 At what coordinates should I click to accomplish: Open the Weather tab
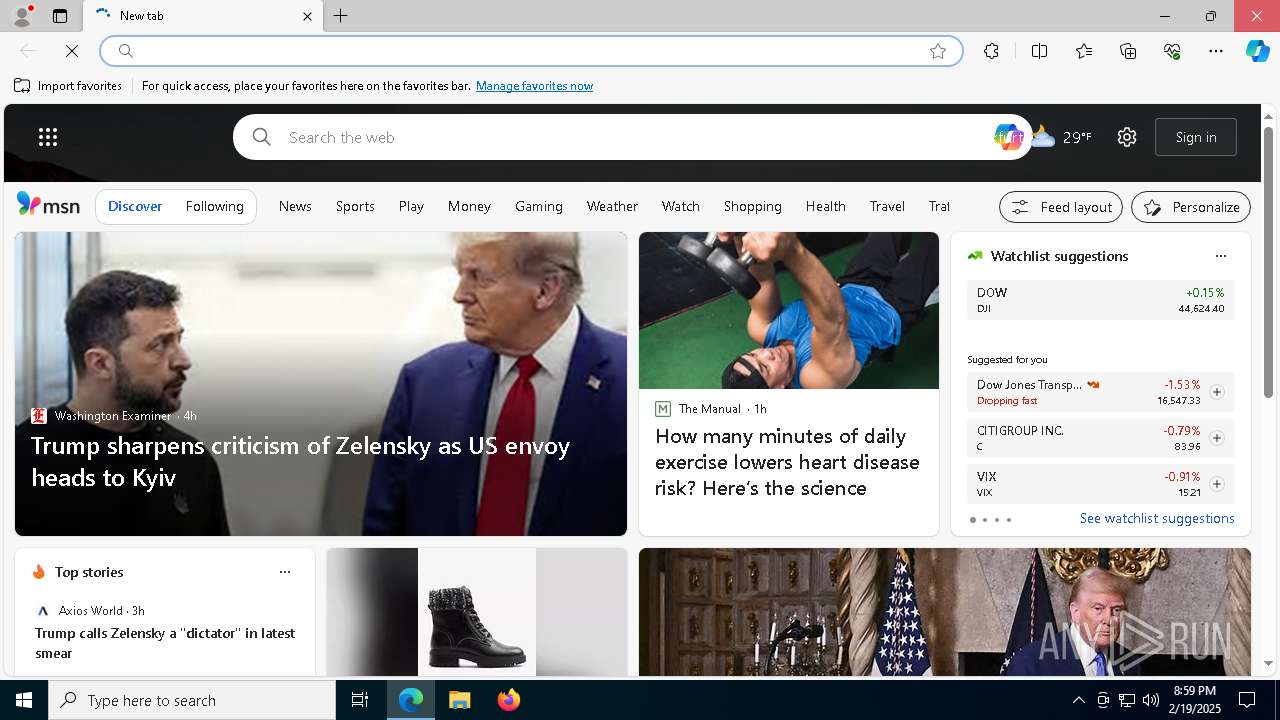pos(612,206)
